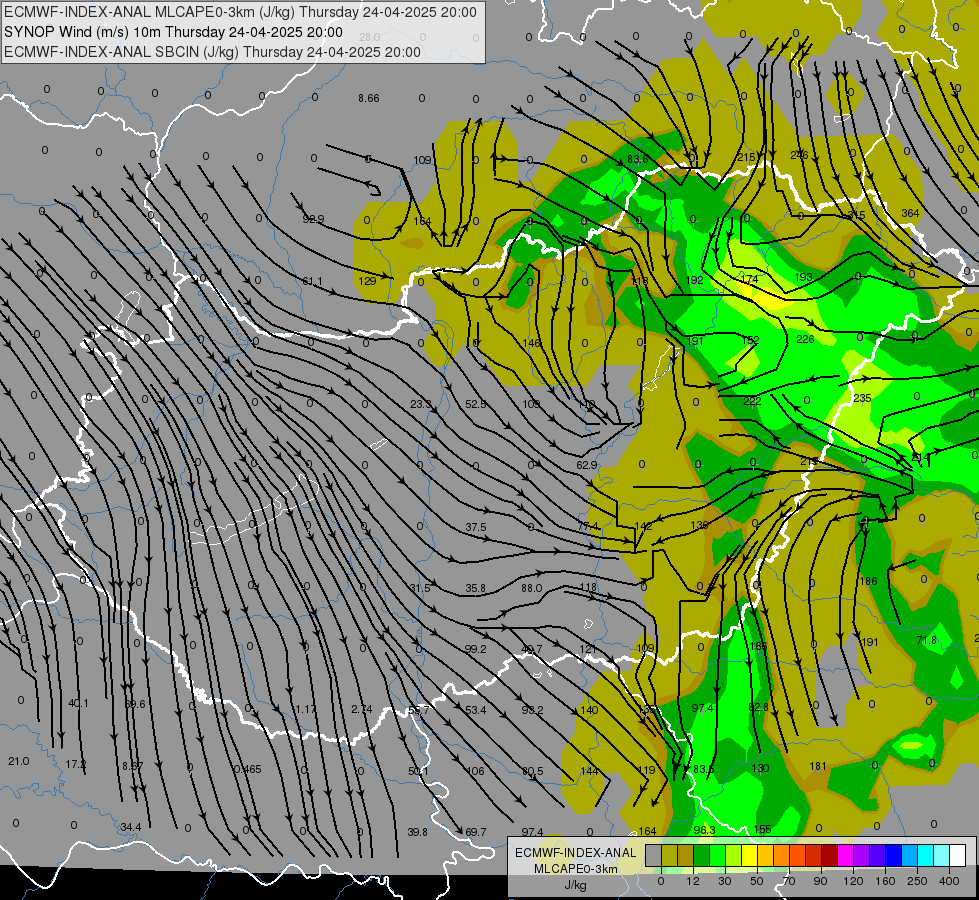This screenshot has height=900, width=979.
Task: Click the 71.8 value on the map
Action: click(927, 640)
